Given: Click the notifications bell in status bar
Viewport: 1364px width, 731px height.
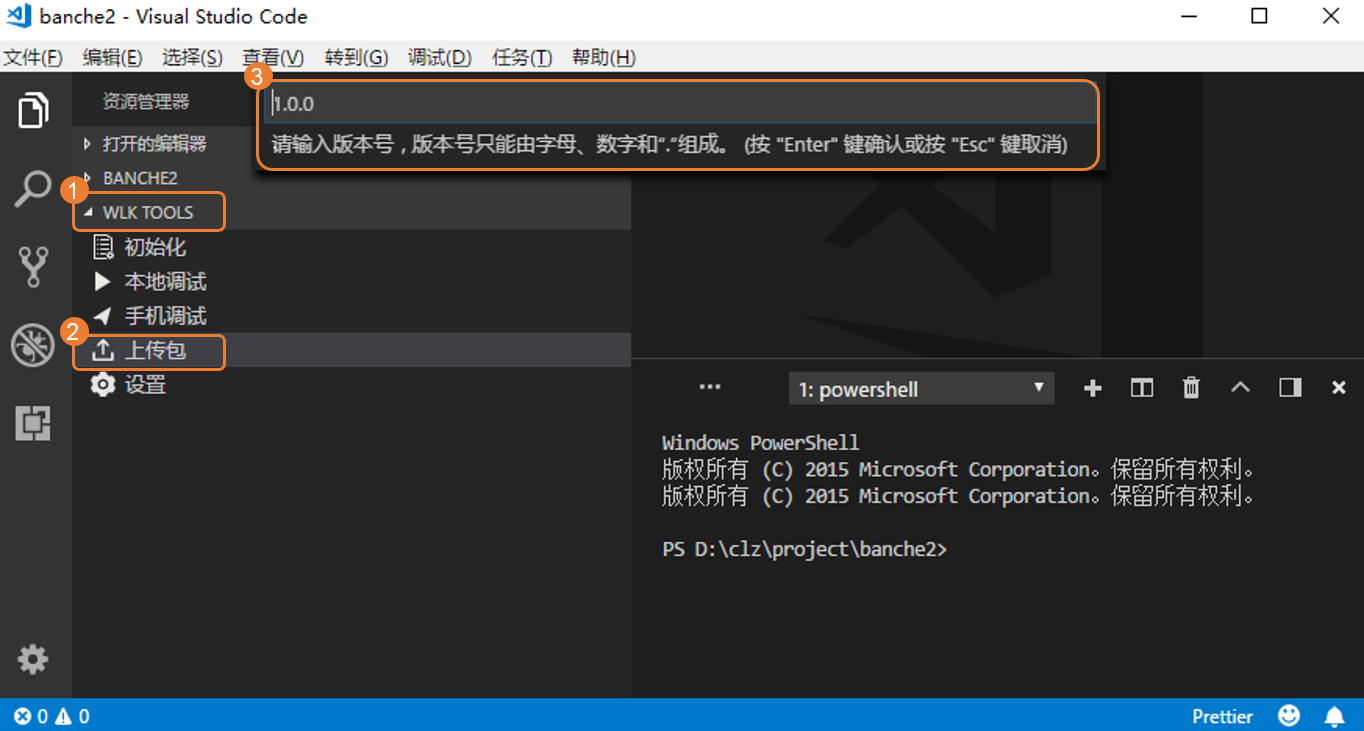Looking at the screenshot, I should [x=1334, y=716].
